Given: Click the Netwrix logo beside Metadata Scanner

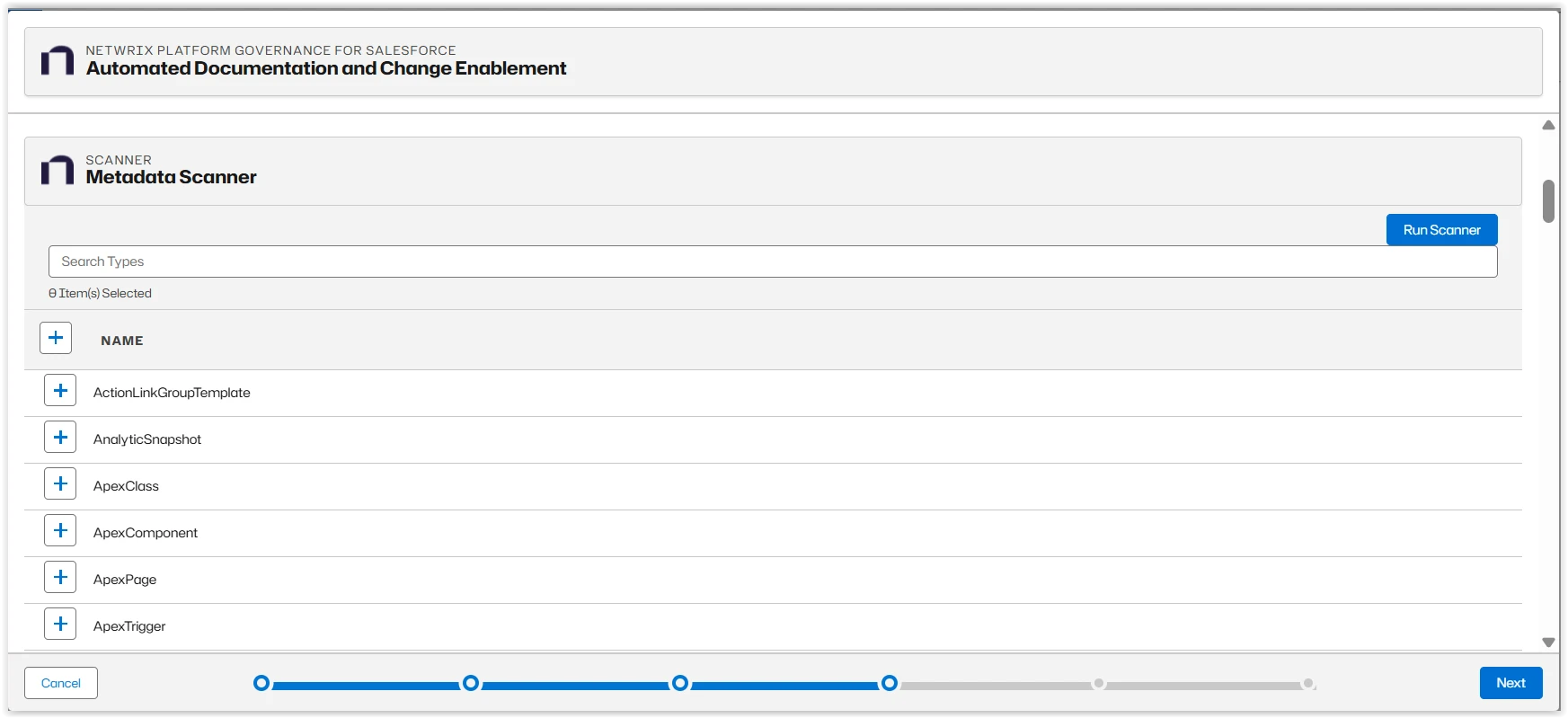Looking at the screenshot, I should (58, 170).
